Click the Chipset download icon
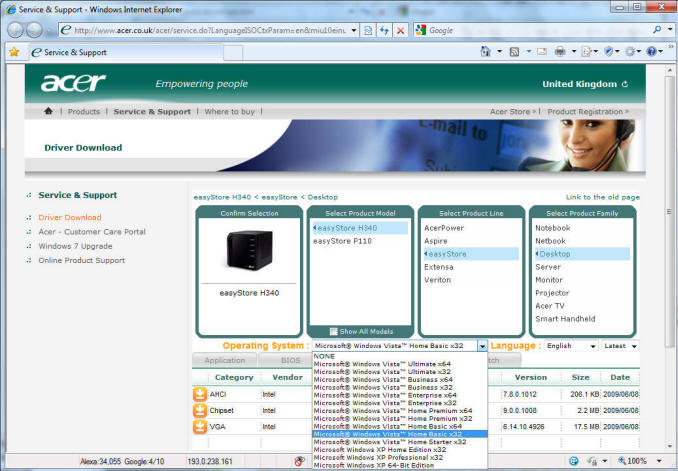 200,411
